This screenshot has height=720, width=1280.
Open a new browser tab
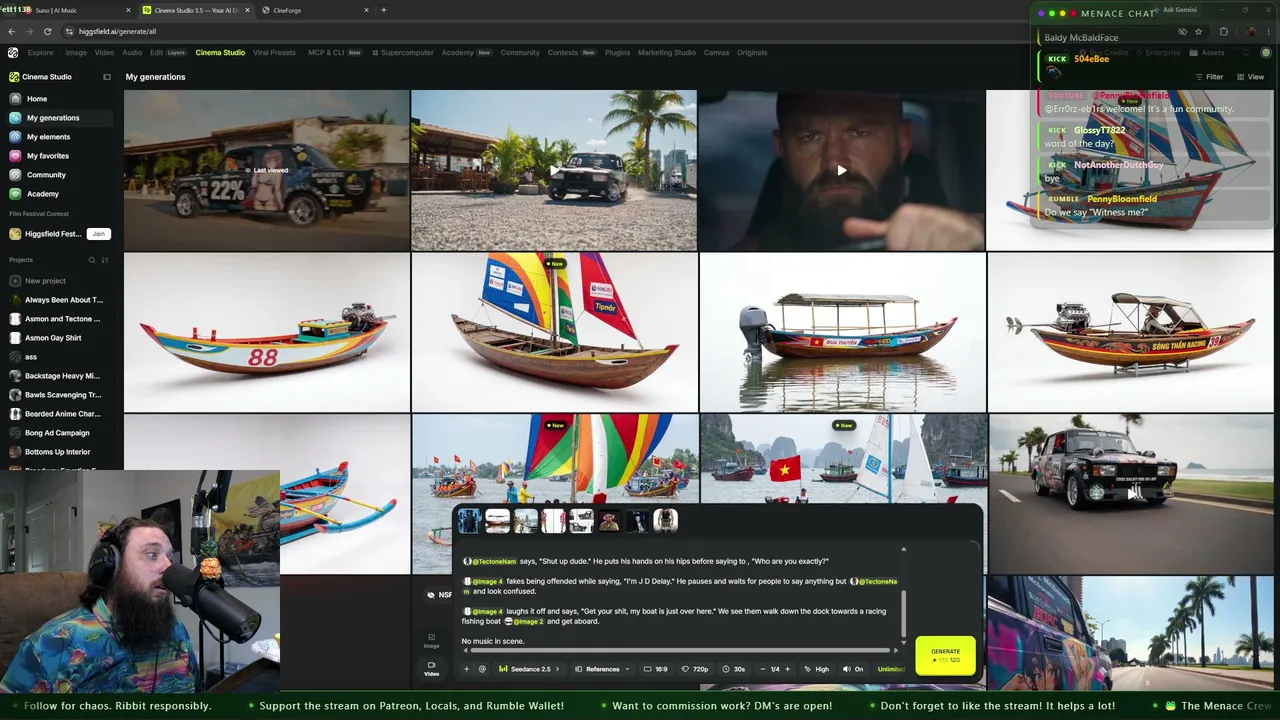coord(384,10)
